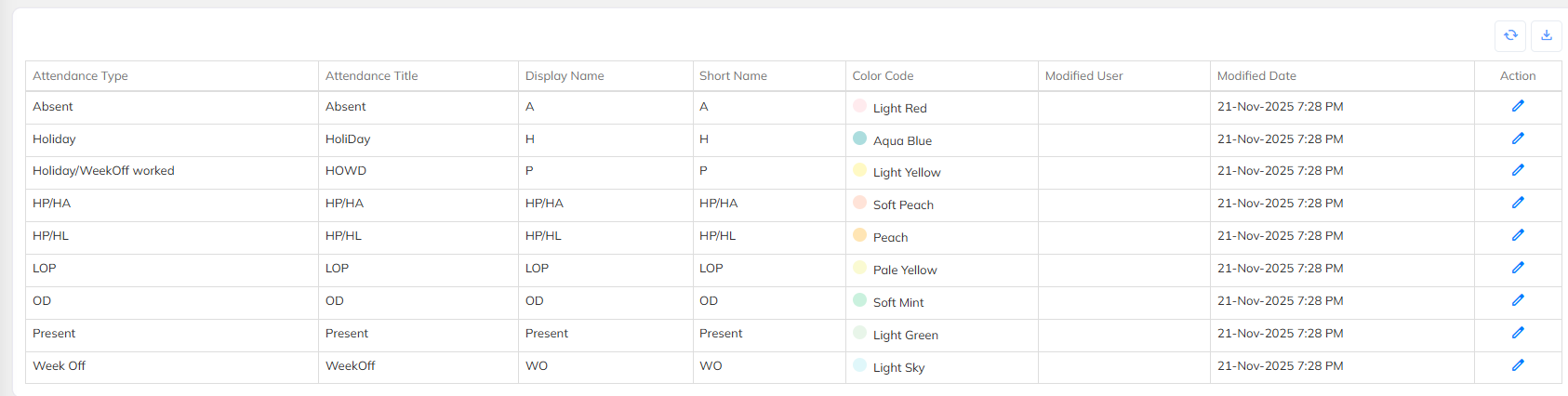Click edit icon on HP/HL row
This screenshot has height=396, width=1568.
(x=1518, y=235)
